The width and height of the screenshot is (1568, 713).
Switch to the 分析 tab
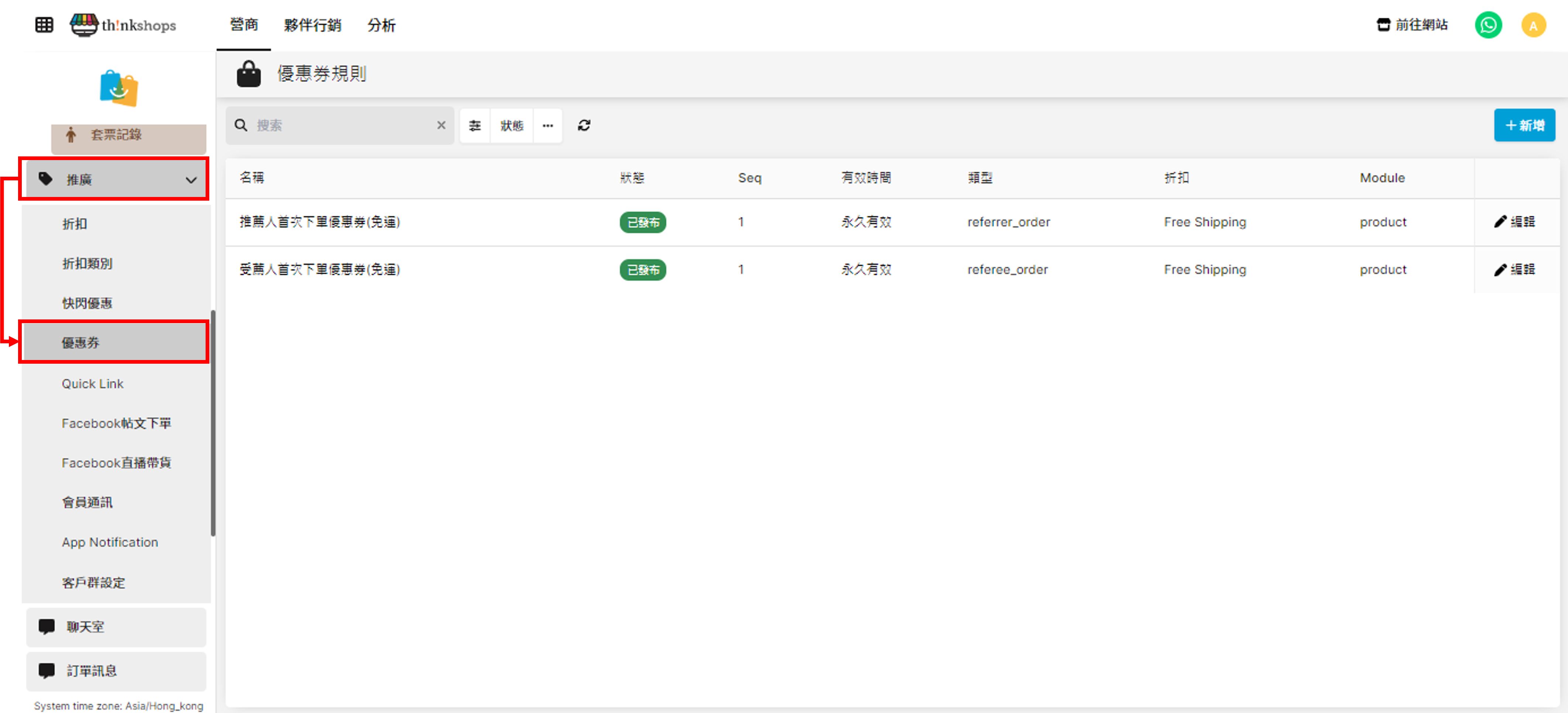pyautogui.click(x=381, y=25)
